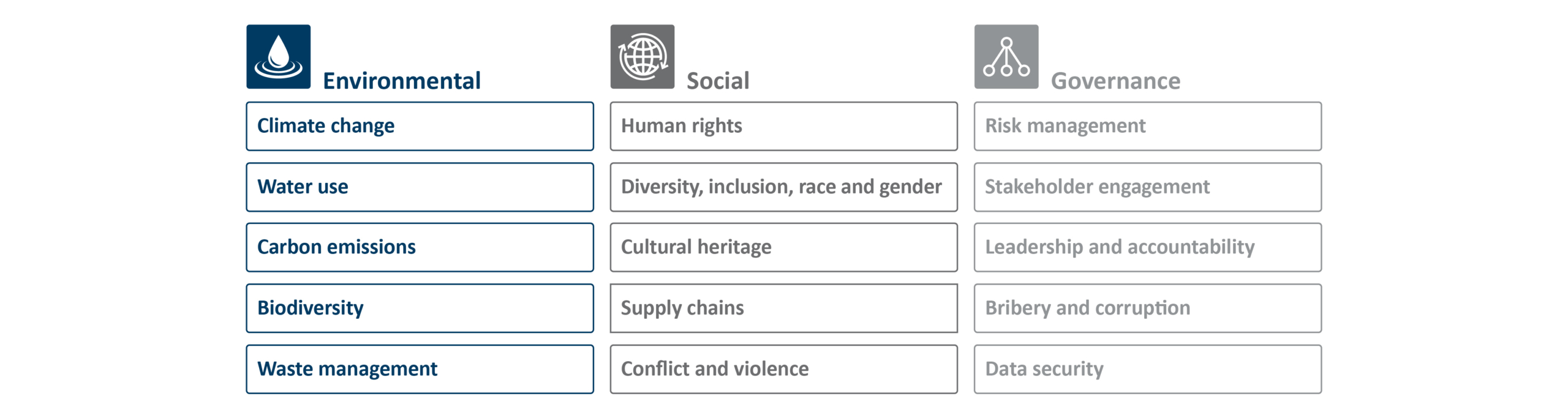
Task: Choose the Conflict and violence box
Action: tap(783, 369)
